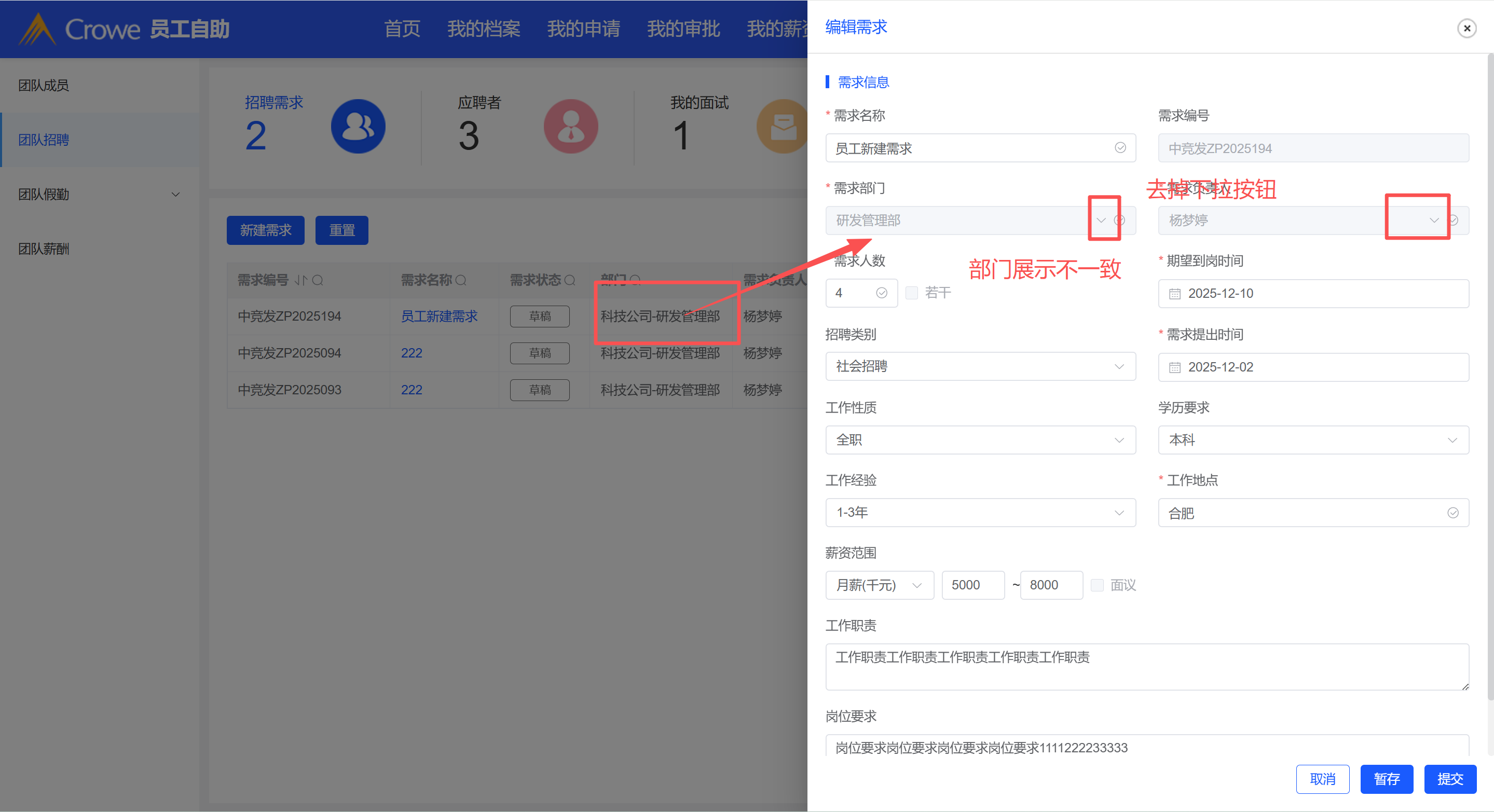Go to 我的档案 in top navigation
This screenshot has height=812, width=1494.
point(483,29)
